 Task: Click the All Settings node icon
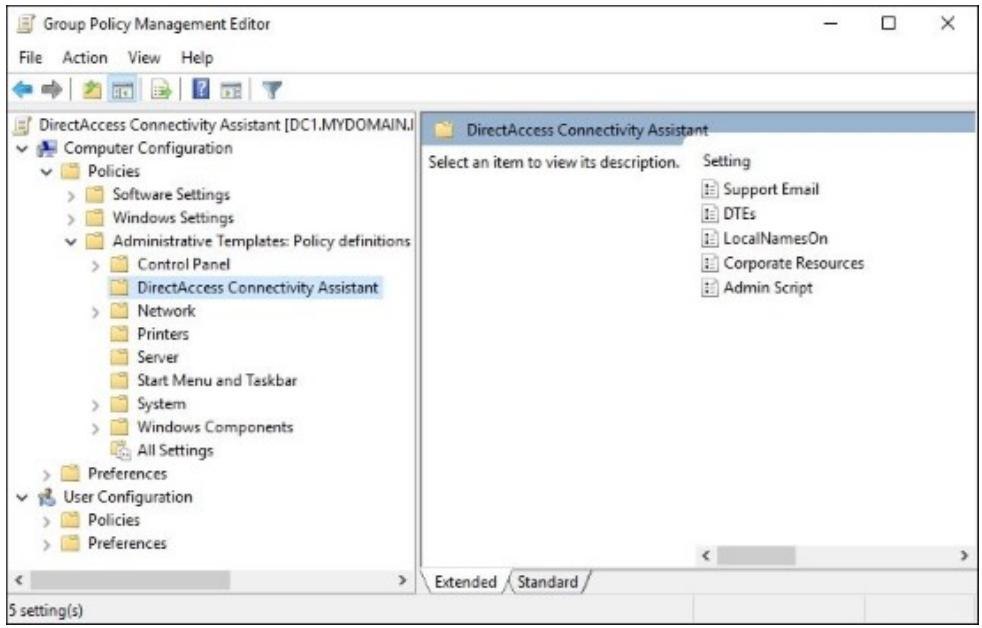coord(120,451)
